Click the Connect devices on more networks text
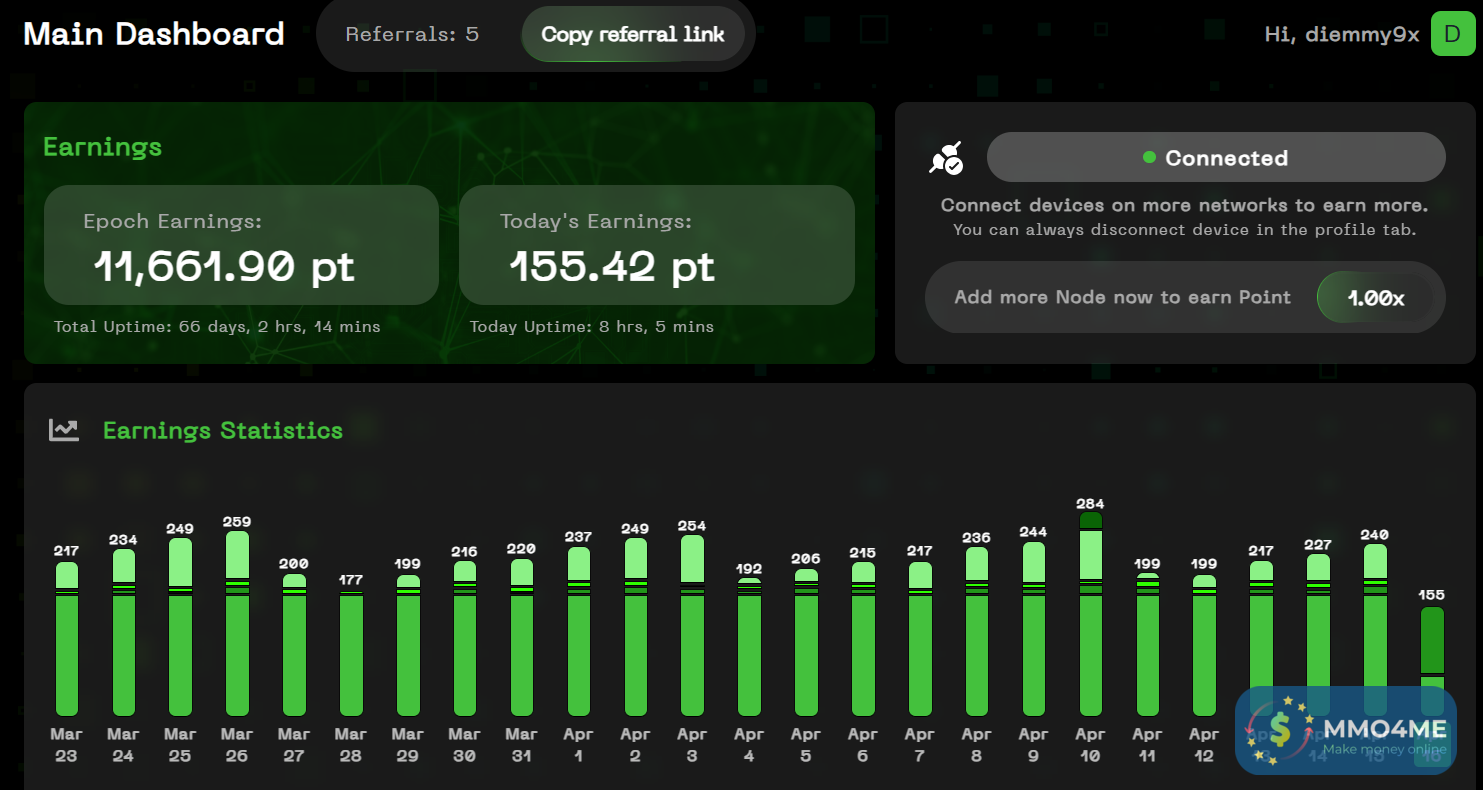Screen dimensions: 1483x790 pyautogui.click(x=1184, y=205)
